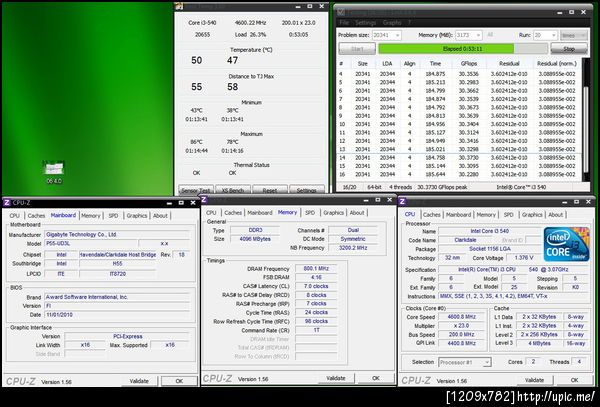Open LinX Graphs menu
The width and height of the screenshot is (600, 407).
pyautogui.click(x=392, y=23)
